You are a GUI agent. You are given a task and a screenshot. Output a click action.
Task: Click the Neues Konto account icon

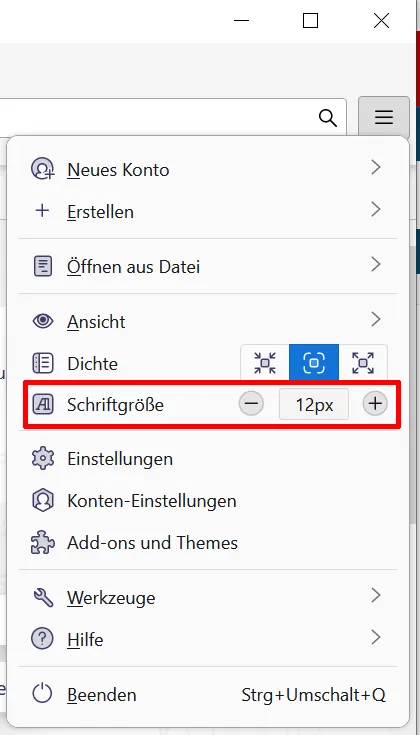[43, 169]
